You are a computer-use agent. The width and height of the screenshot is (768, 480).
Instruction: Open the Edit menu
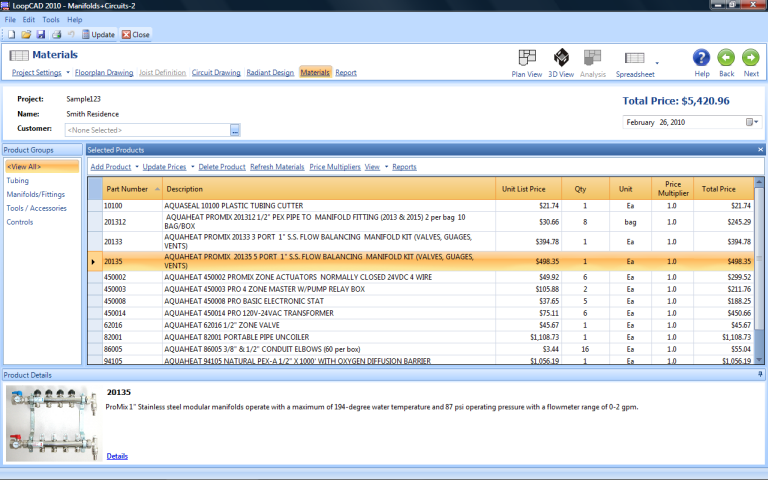(x=28, y=20)
